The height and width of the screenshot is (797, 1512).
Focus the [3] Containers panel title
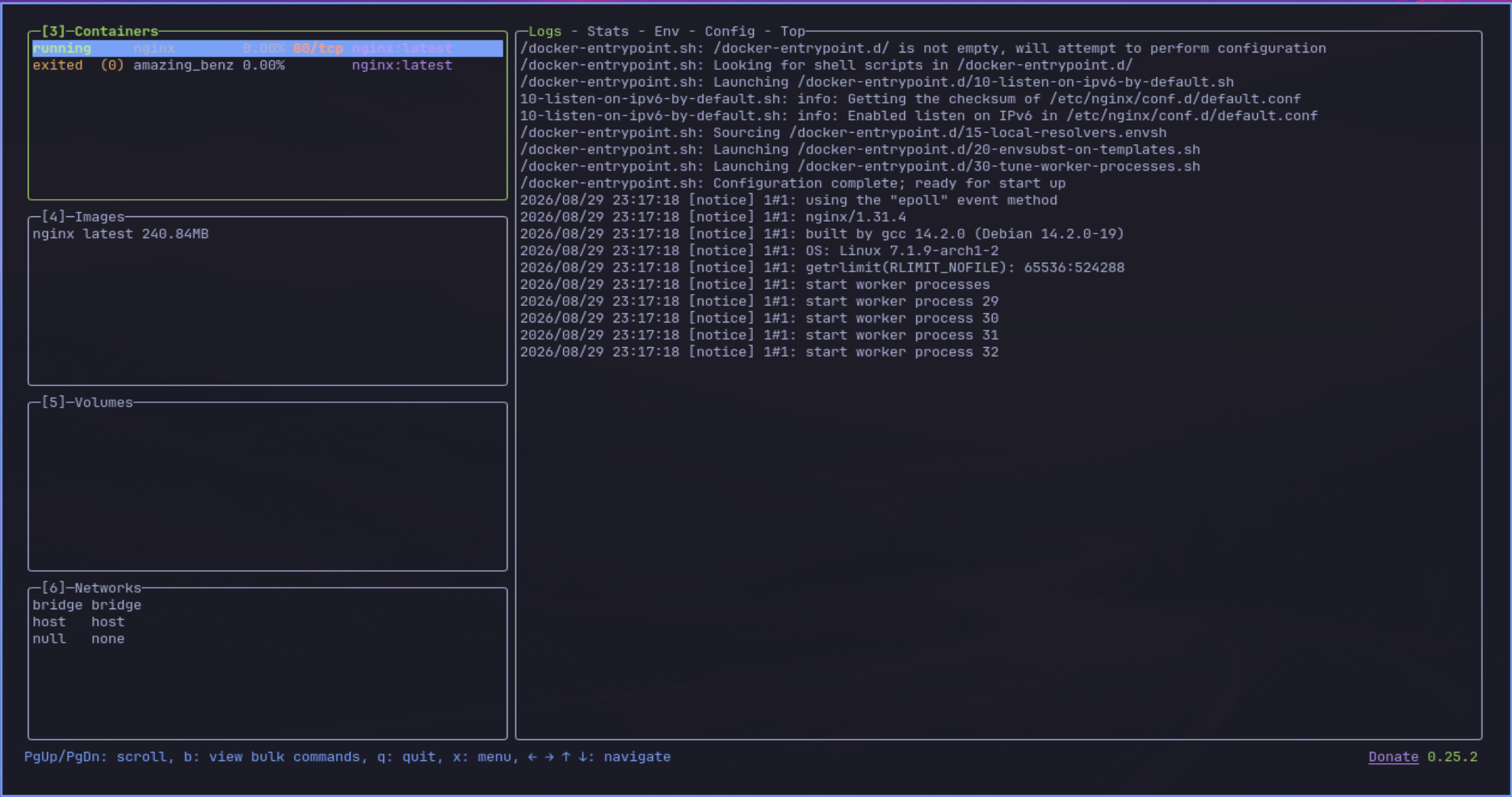(x=100, y=31)
